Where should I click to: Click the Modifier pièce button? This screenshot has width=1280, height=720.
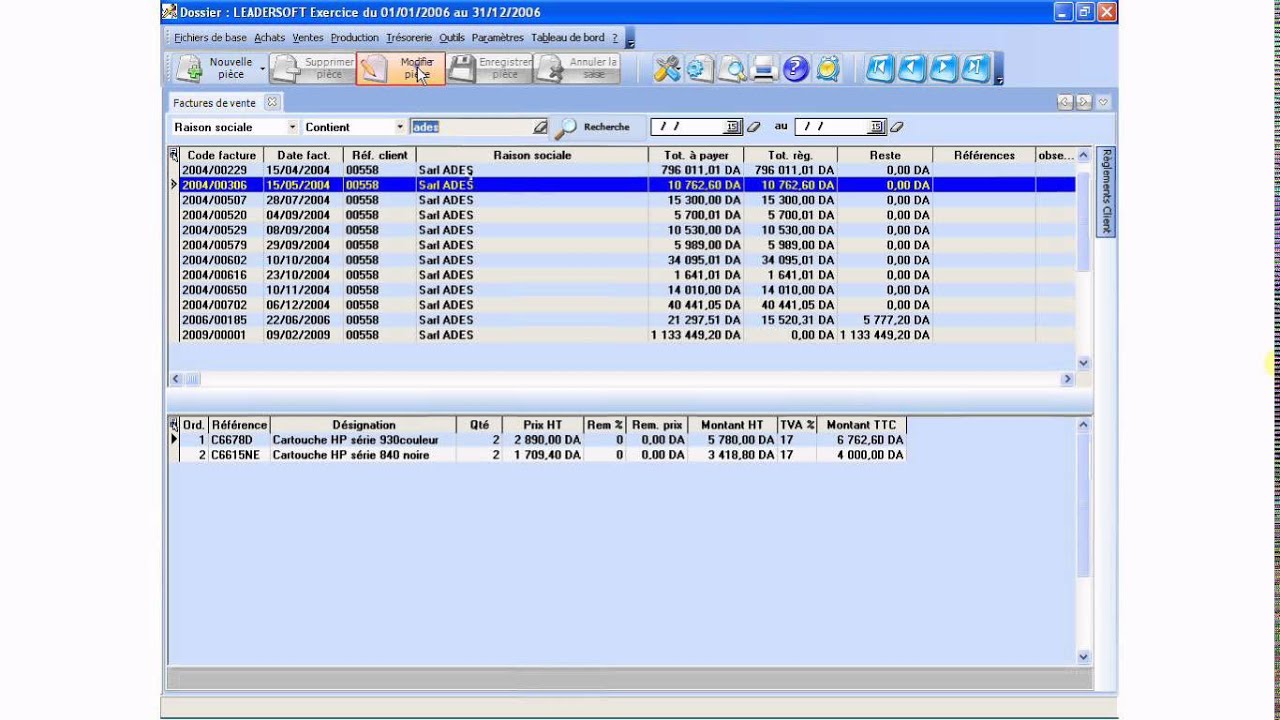400,68
